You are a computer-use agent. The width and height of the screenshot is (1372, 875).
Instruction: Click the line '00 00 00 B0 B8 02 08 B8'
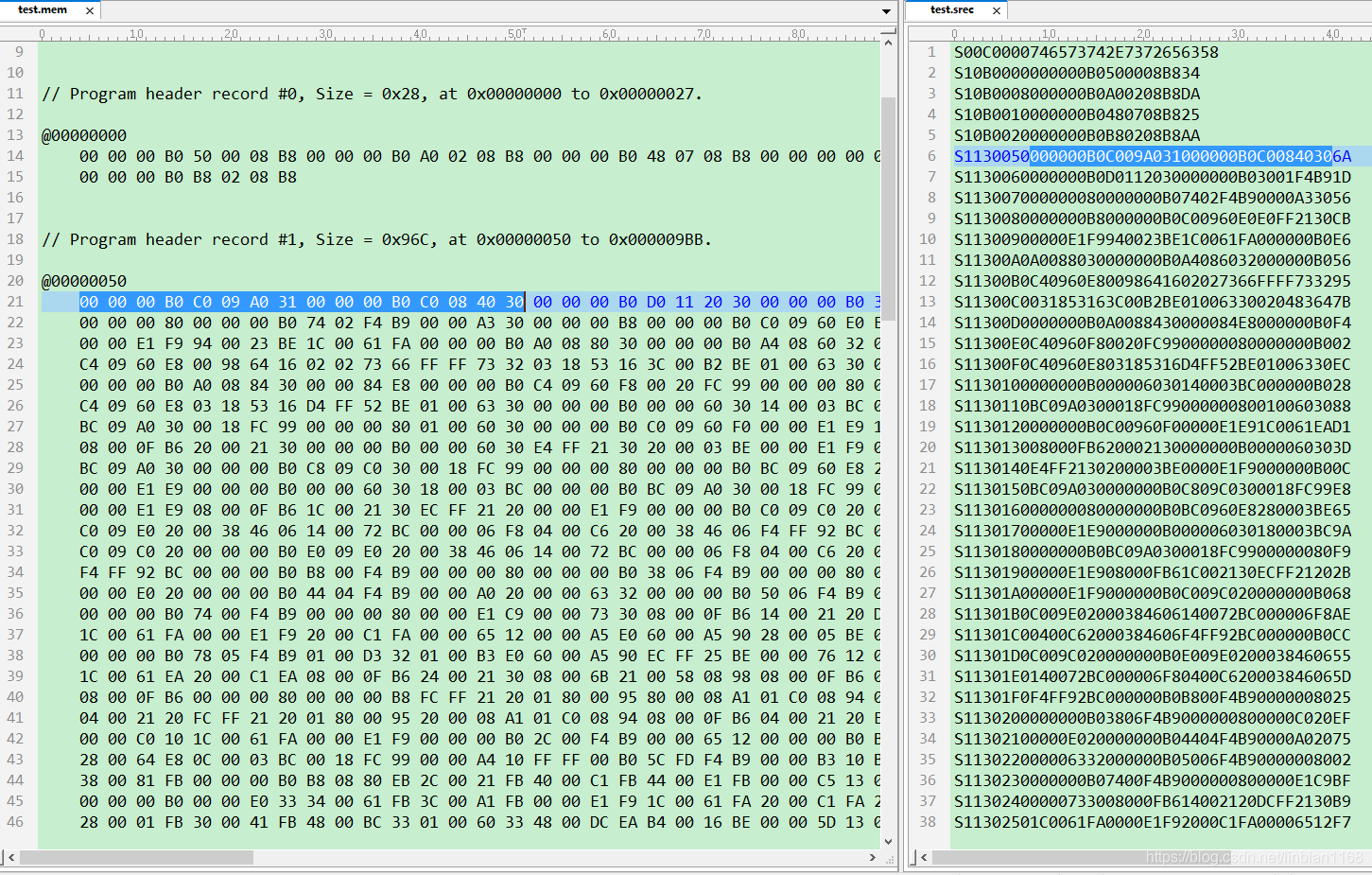pos(188,177)
